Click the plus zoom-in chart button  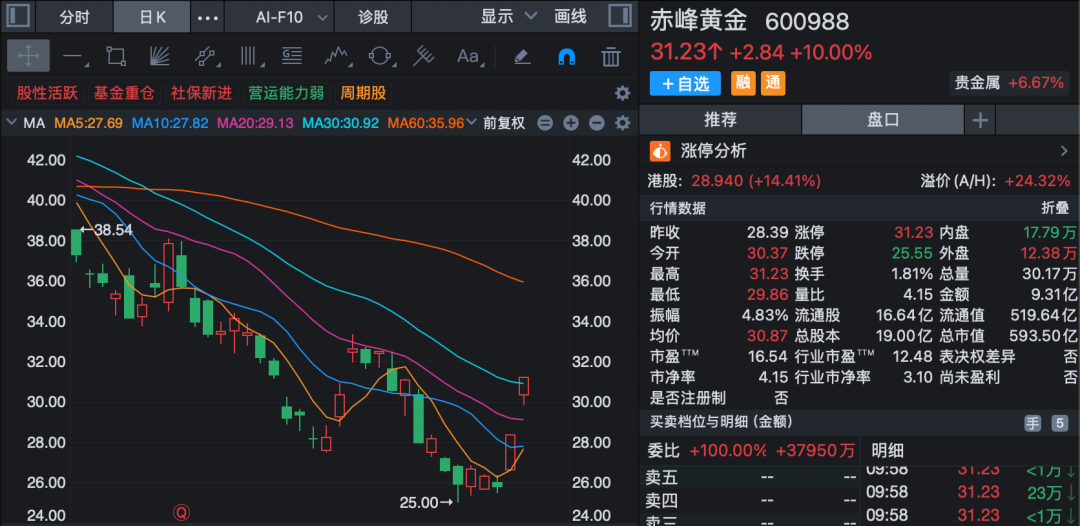tap(570, 123)
